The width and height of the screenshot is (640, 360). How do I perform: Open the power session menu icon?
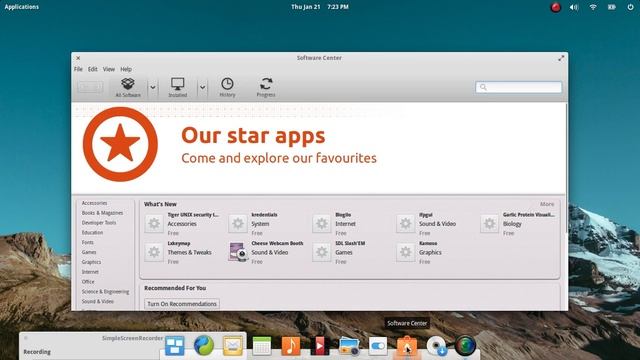point(630,7)
